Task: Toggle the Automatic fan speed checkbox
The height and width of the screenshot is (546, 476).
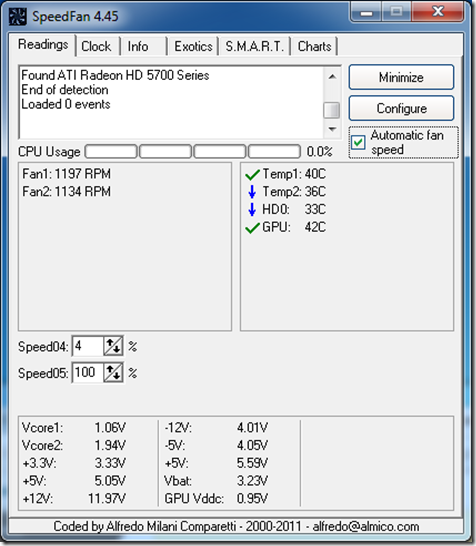Action: tap(358, 142)
